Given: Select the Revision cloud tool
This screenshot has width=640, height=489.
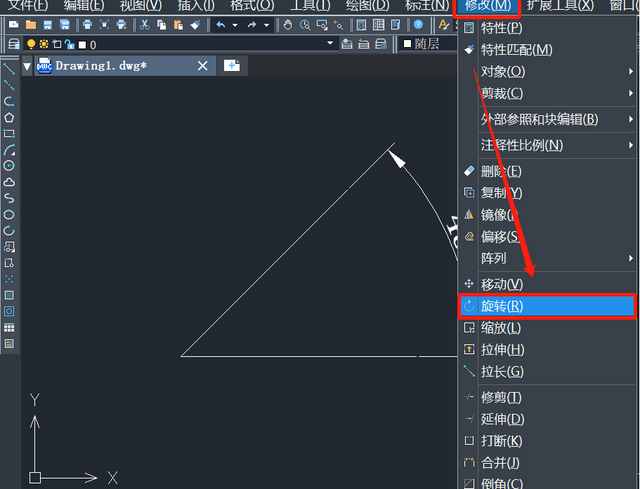Looking at the screenshot, I should [9, 182].
